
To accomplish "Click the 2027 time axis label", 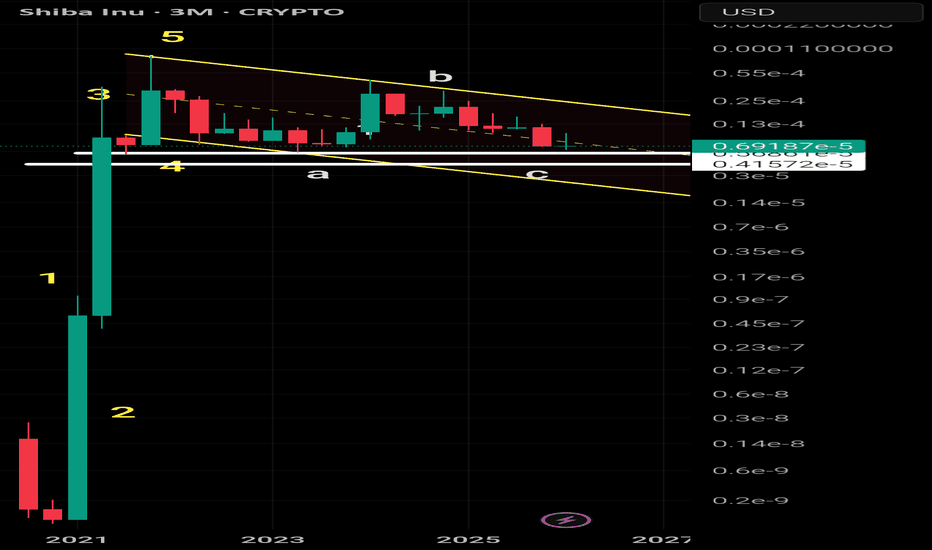I will (661, 540).
